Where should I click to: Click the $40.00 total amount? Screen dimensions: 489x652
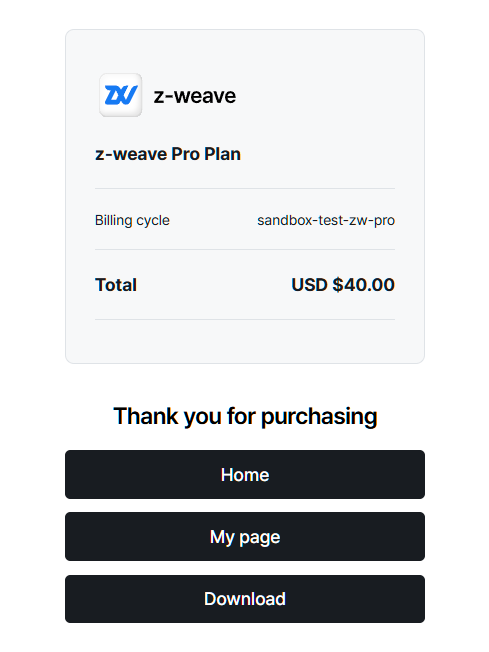pyautogui.click(x=363, y=285)
